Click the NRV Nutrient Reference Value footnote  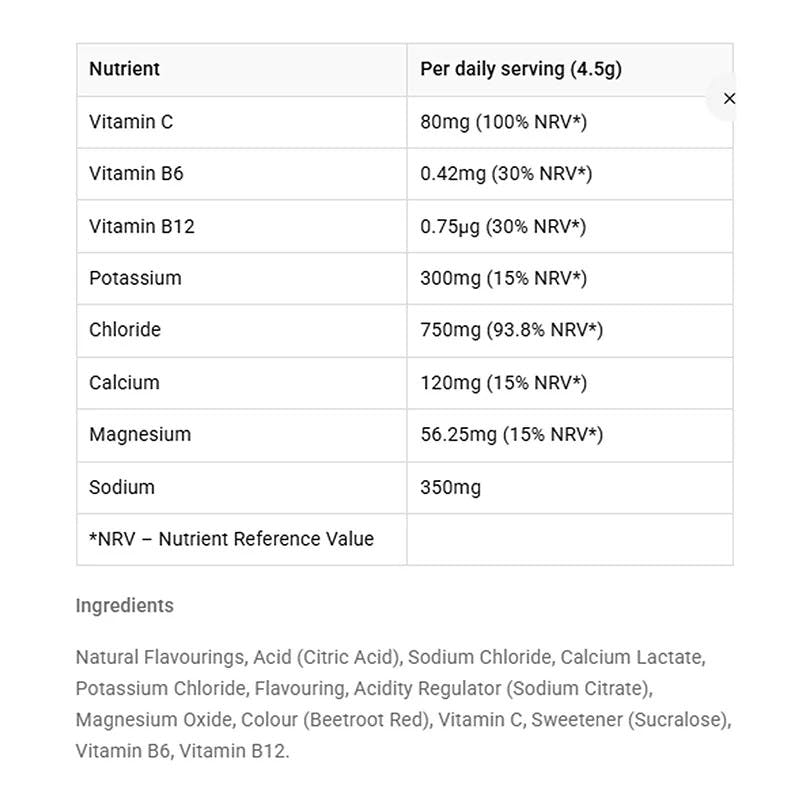[232, 539]
